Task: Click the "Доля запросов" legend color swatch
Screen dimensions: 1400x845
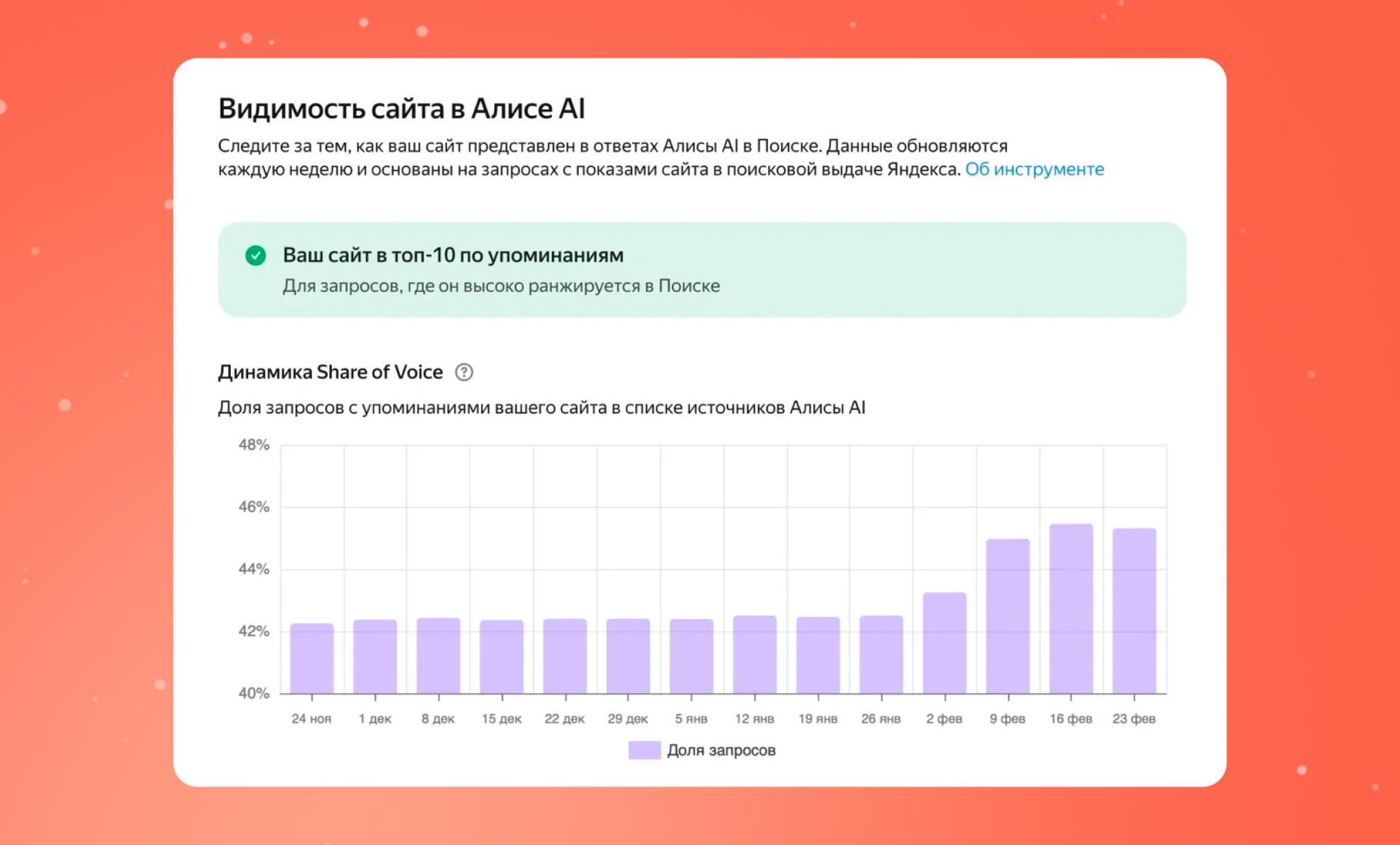Action: pyautogui.click(x=644, y=750)
